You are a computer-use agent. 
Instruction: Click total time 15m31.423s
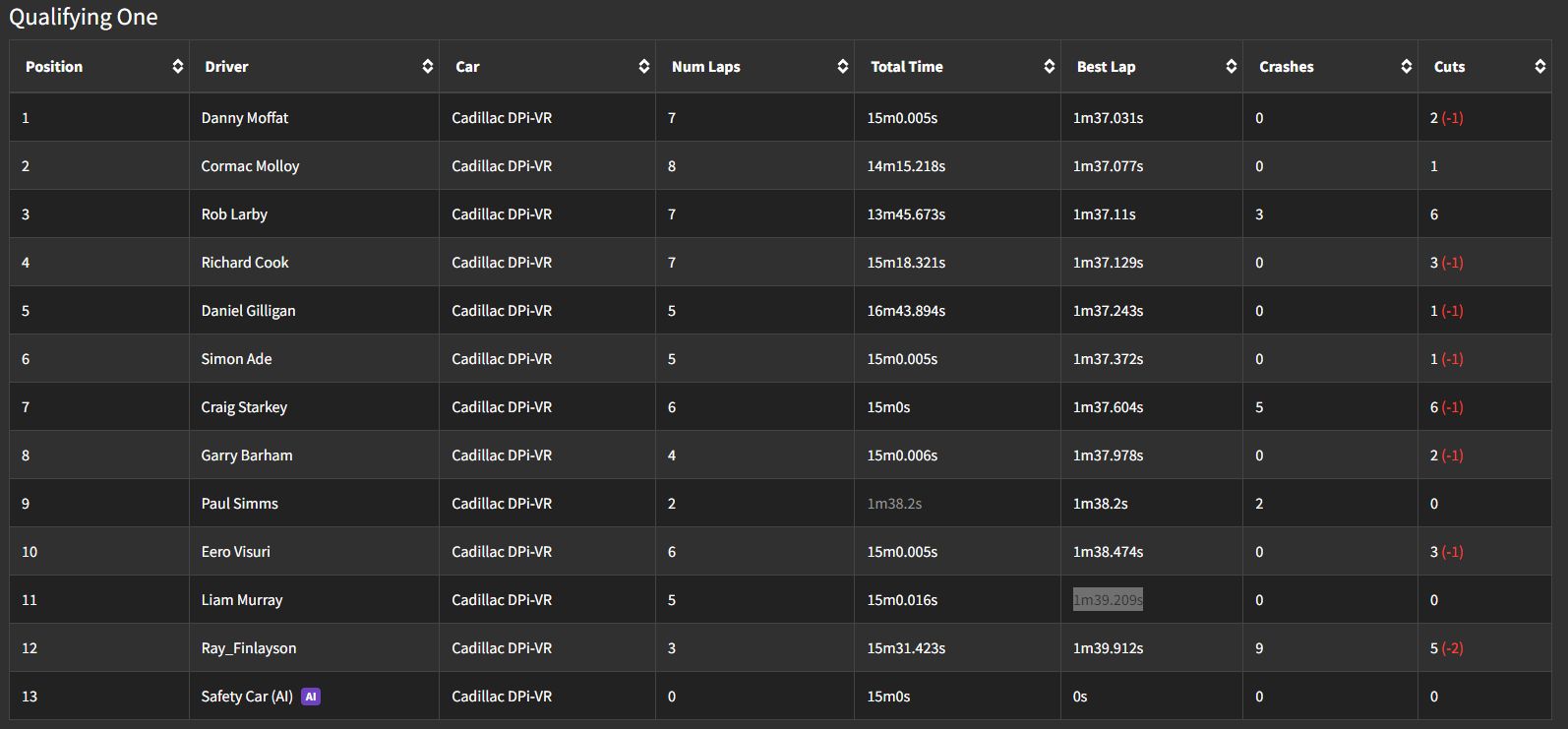point(906,648)
